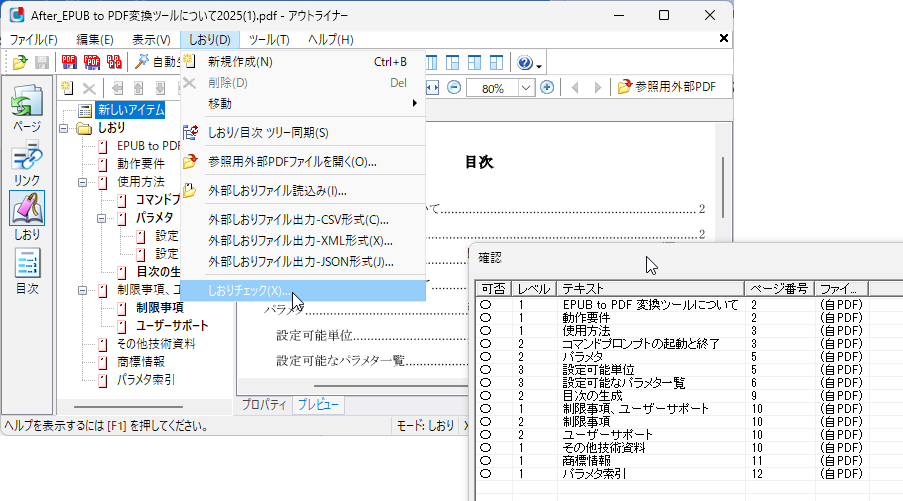
Task: Choose 新規作成(N) from the しおり menu
Action: [303, 62]
